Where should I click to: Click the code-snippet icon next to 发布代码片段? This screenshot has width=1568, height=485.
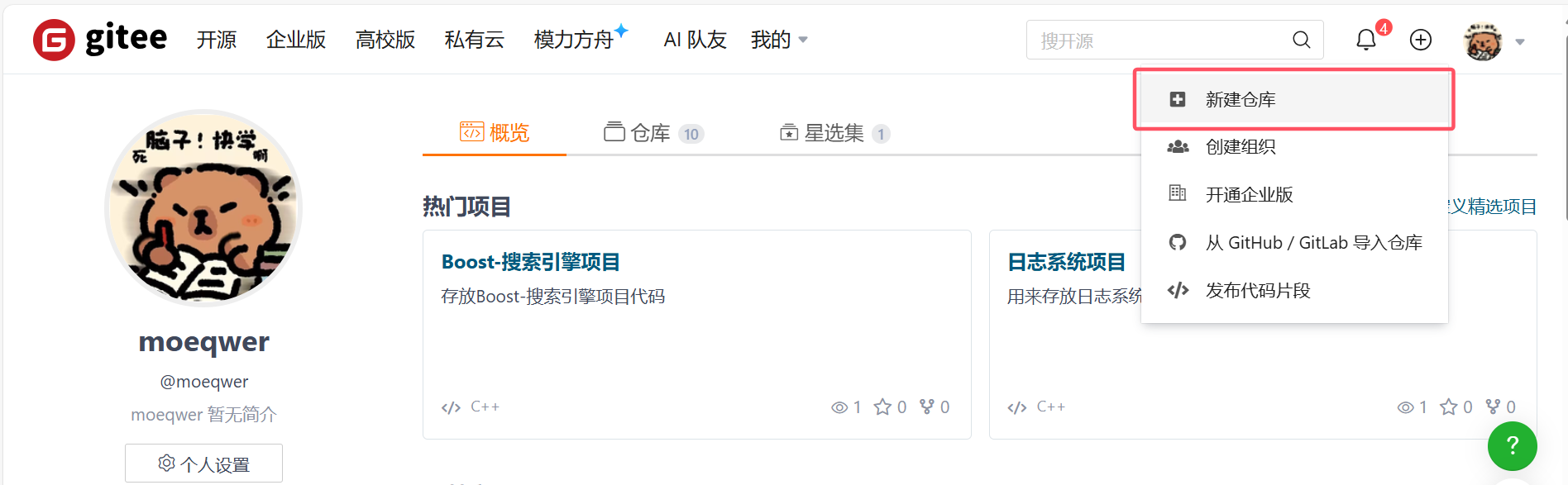(1178, 290)
